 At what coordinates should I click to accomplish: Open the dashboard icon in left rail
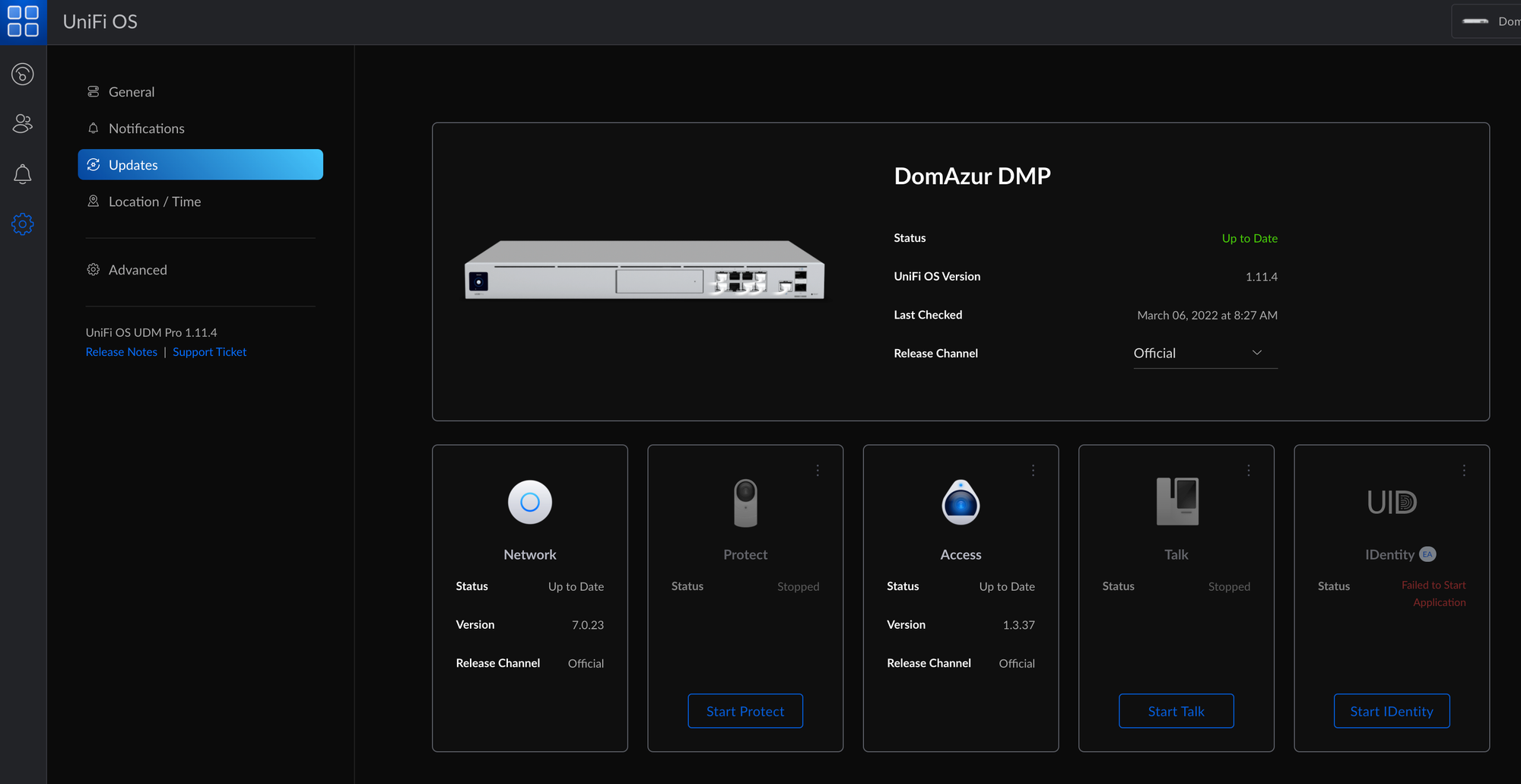(23, 74)
